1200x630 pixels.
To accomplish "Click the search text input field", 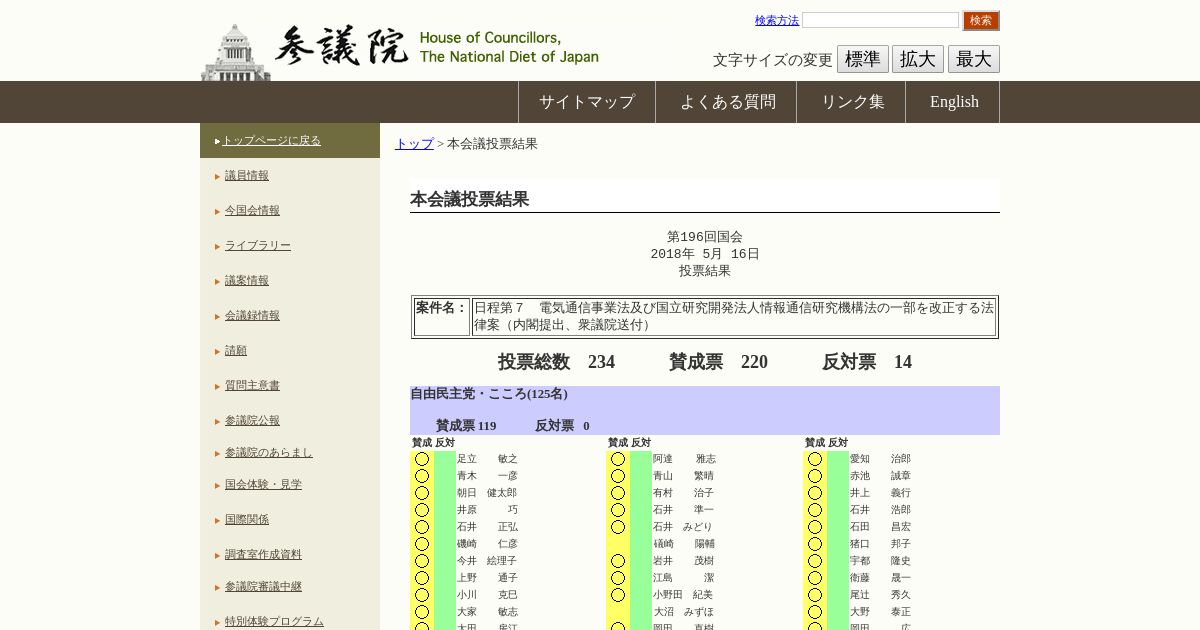I will [880, 20].
